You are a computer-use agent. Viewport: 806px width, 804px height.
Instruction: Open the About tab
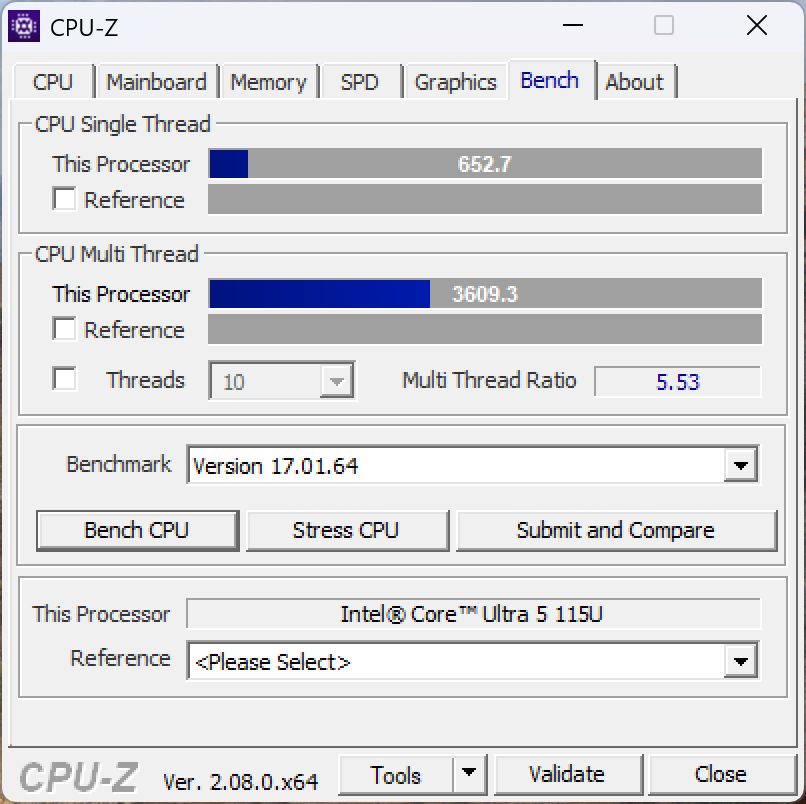coord(635,82)
